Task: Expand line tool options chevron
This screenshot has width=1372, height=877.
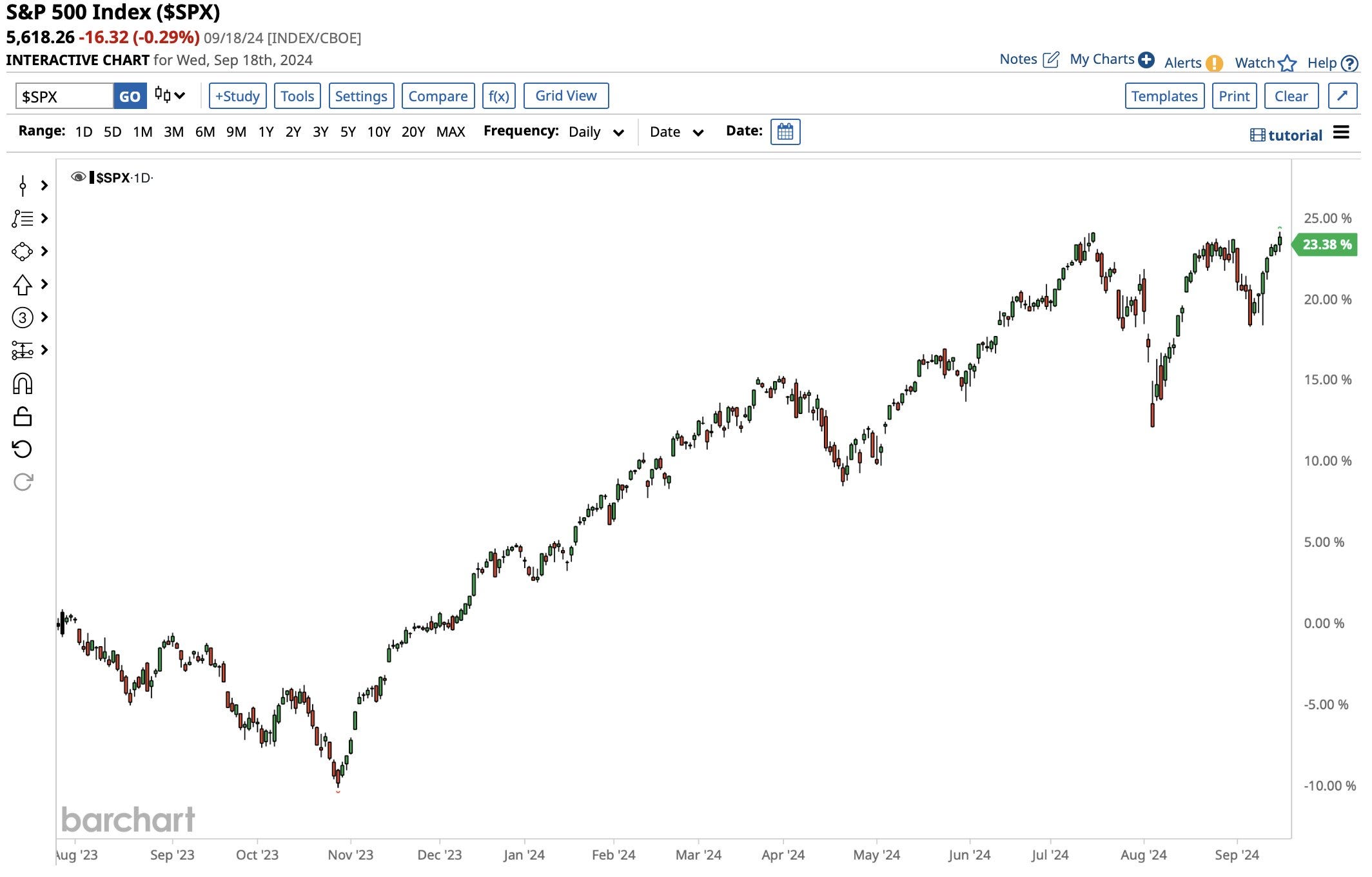Action: (44, 219)
